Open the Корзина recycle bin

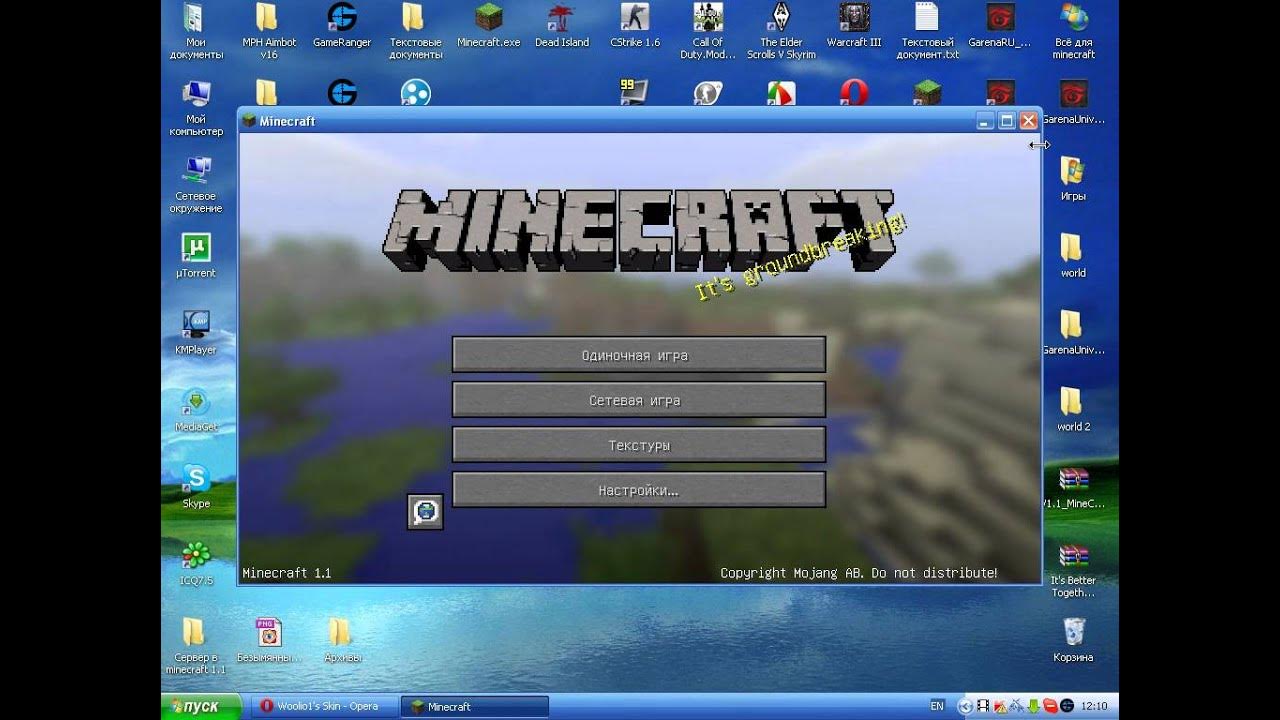pos(1073,641)
